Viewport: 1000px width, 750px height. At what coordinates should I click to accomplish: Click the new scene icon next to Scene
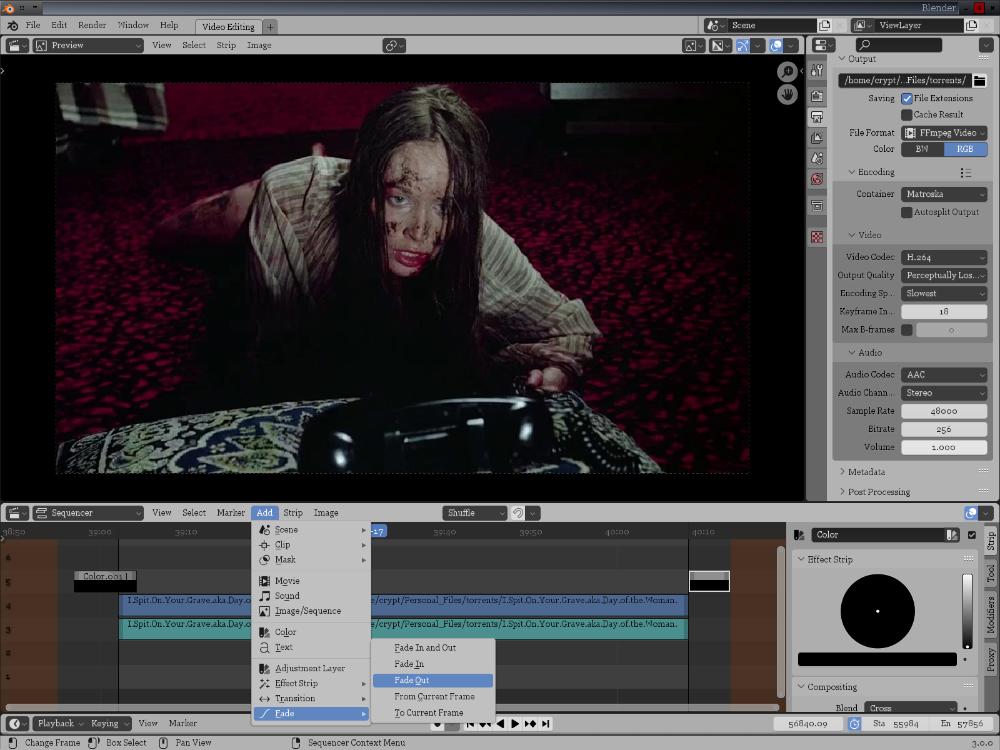tap(825, 26)
